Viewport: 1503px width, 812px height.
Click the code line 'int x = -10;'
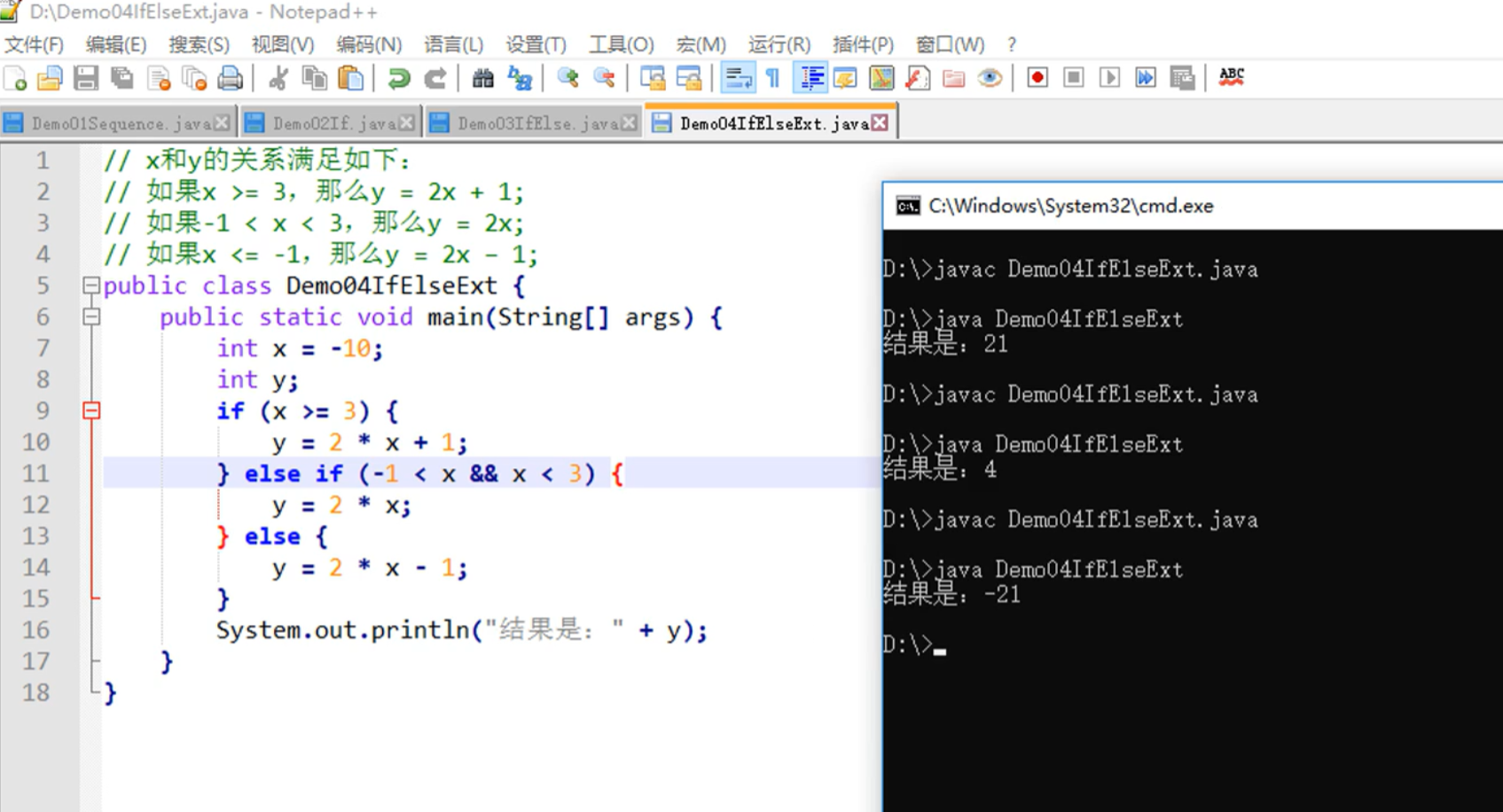click(x=300, y=348)
